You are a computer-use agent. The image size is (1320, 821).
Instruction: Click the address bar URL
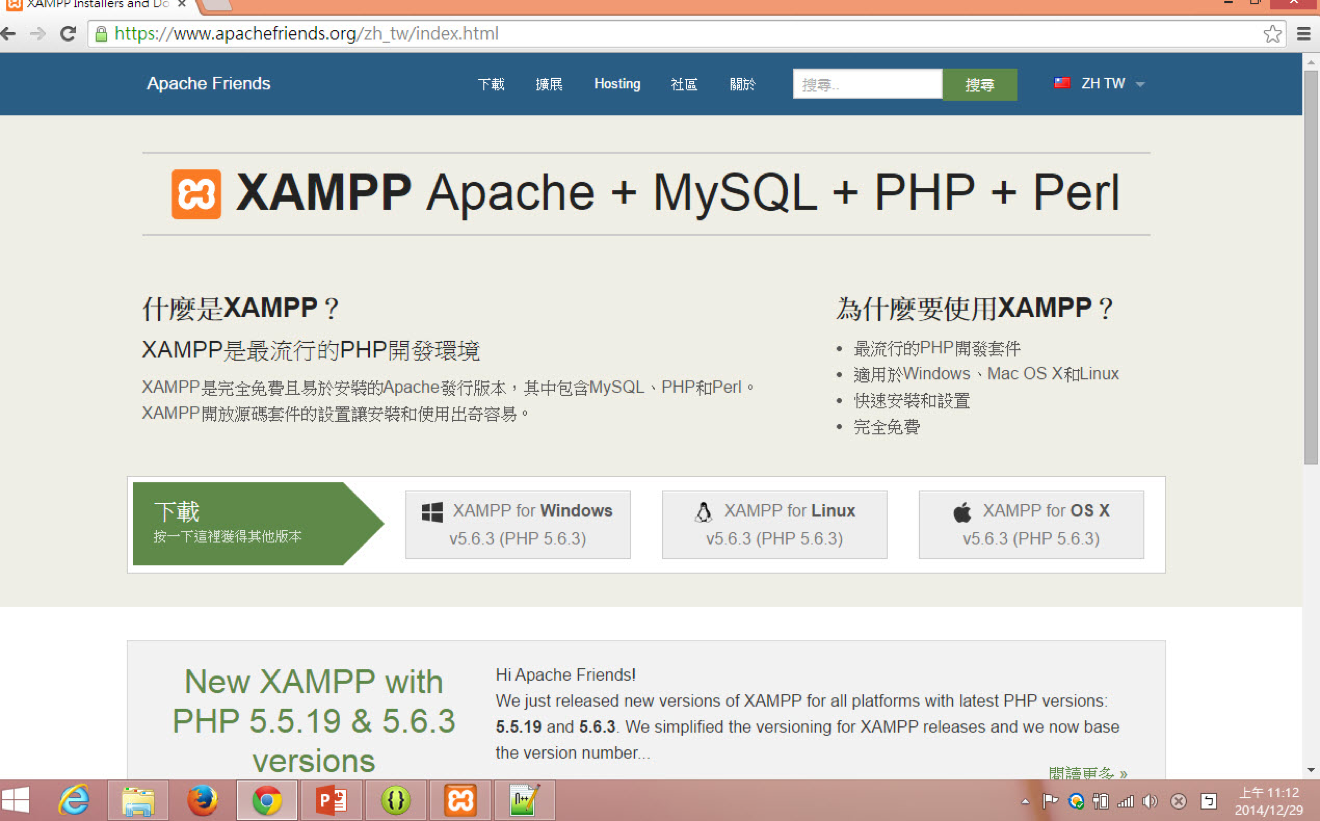(x=306, y=34)
